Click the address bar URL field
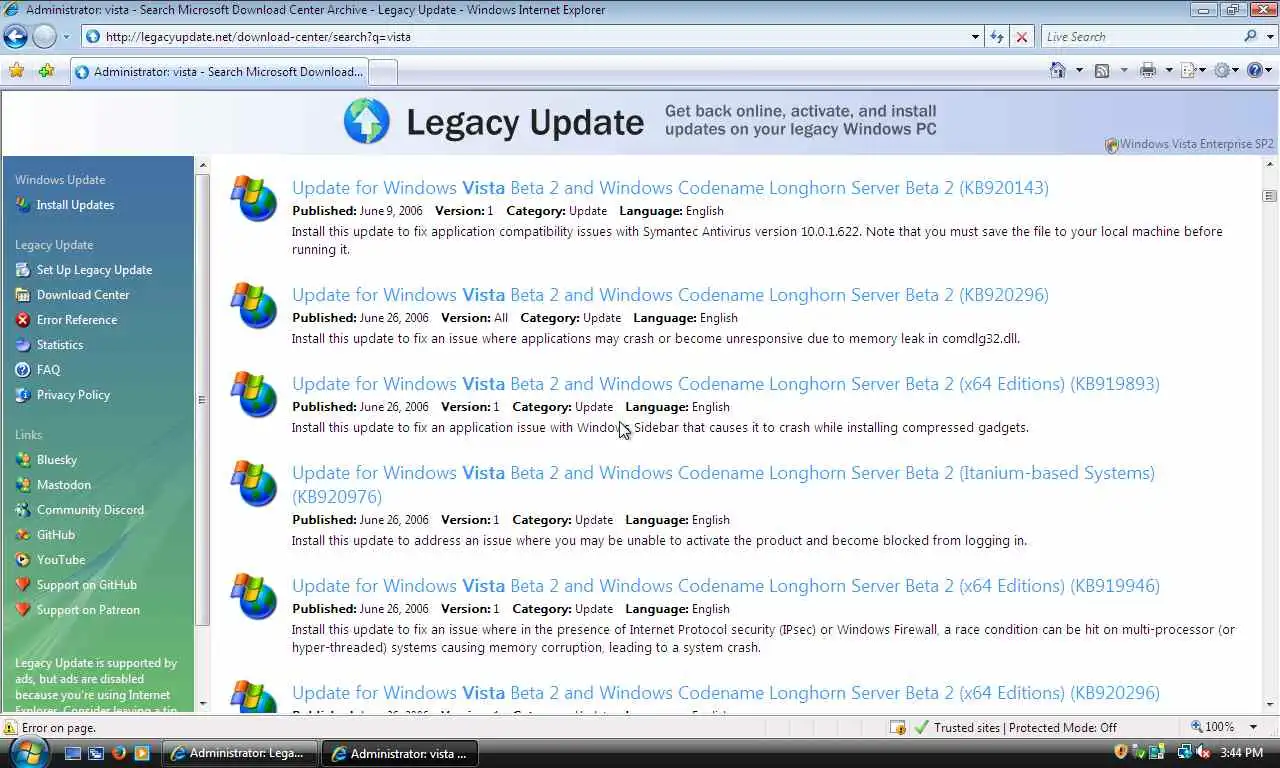The width and height of the screenshot is (1280, 768). [x=526, y=37]
